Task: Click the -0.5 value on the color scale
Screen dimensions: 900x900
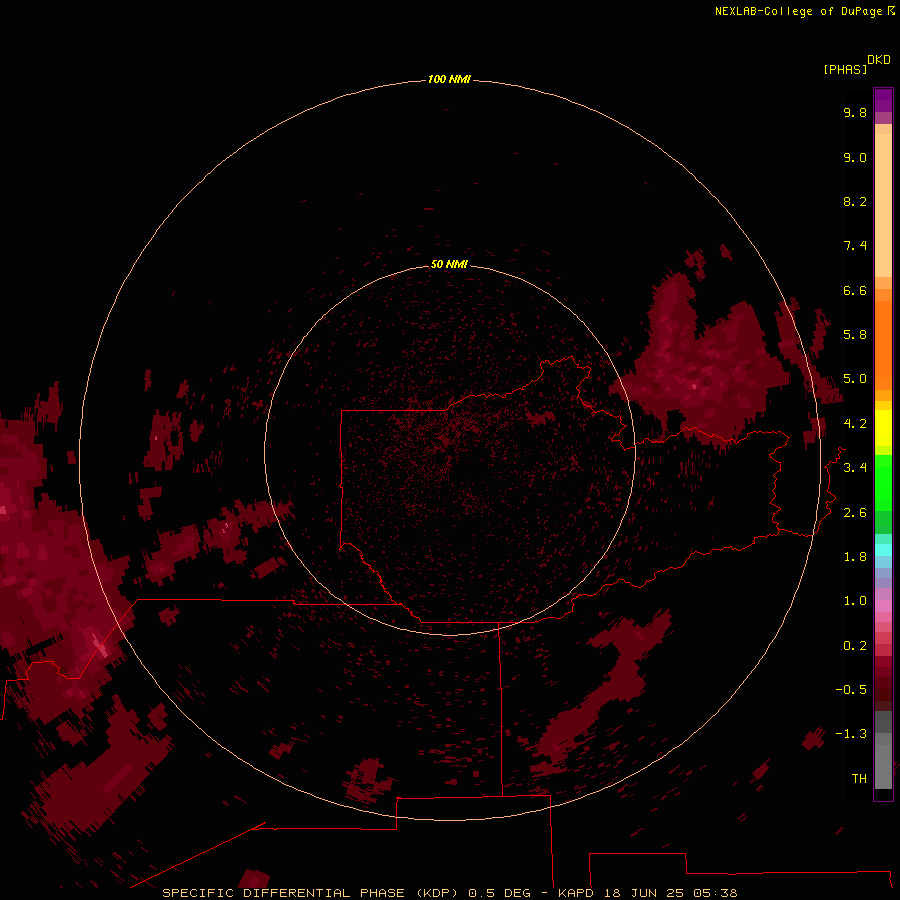Action: (x=851, y=690)
